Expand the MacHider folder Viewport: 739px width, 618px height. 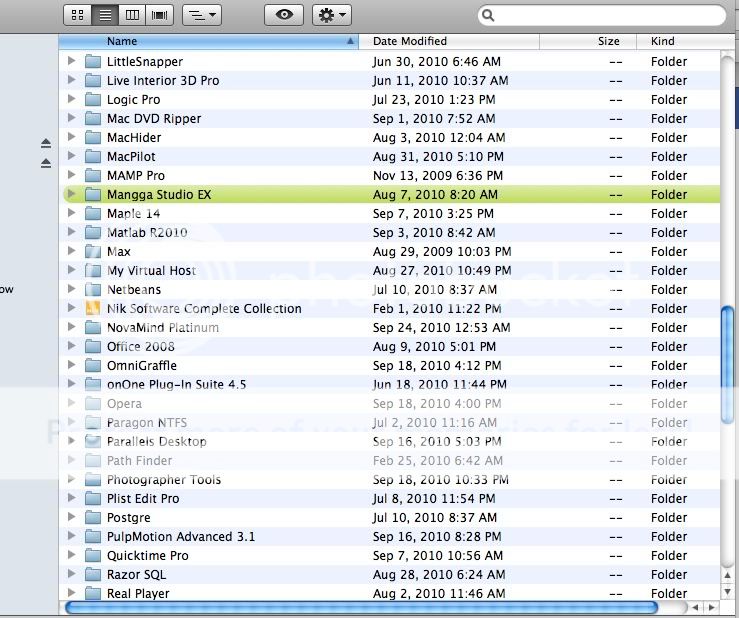tap(72, 137)
